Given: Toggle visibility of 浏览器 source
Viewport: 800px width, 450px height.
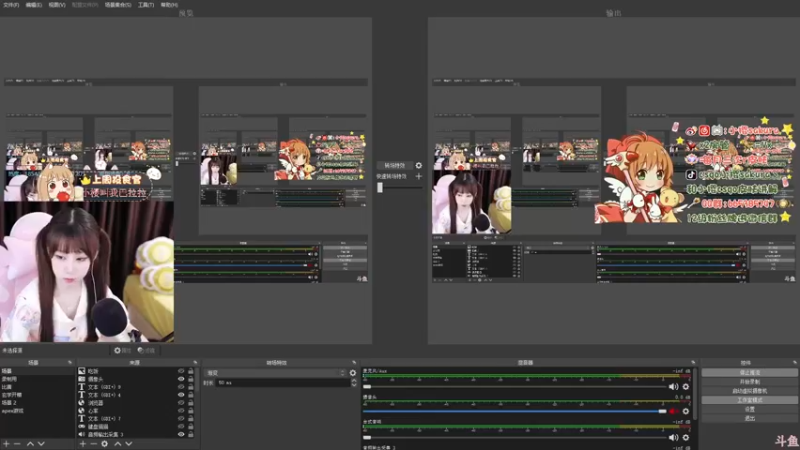Looking at the screenshot, I should tap(181, 403).
